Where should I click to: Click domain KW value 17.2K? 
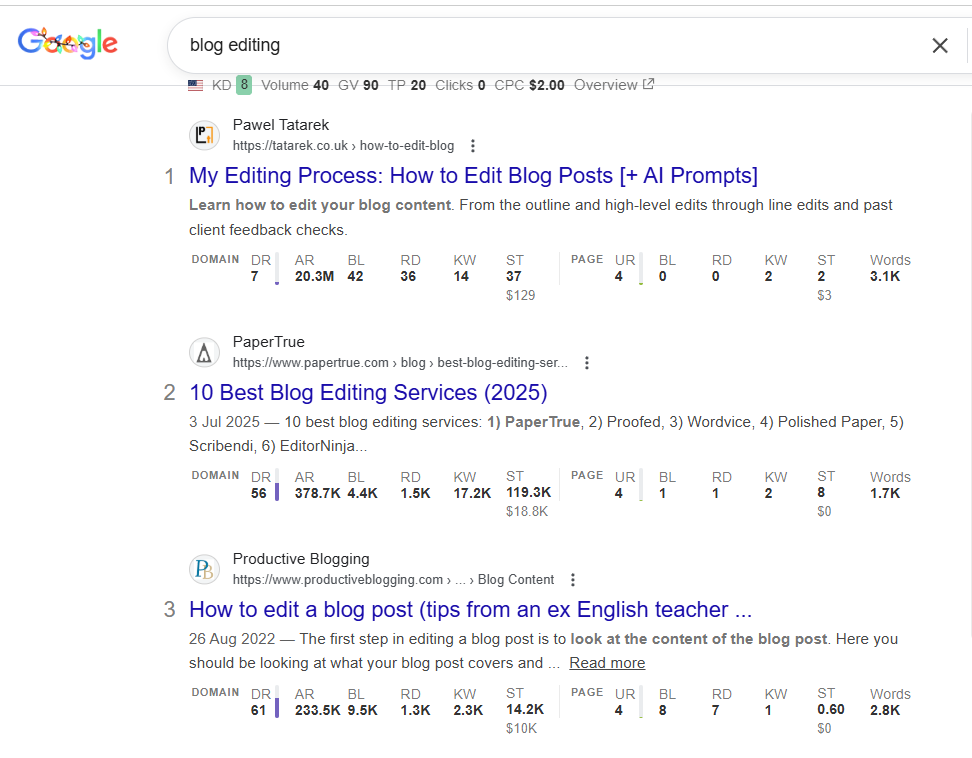[472, 493]
